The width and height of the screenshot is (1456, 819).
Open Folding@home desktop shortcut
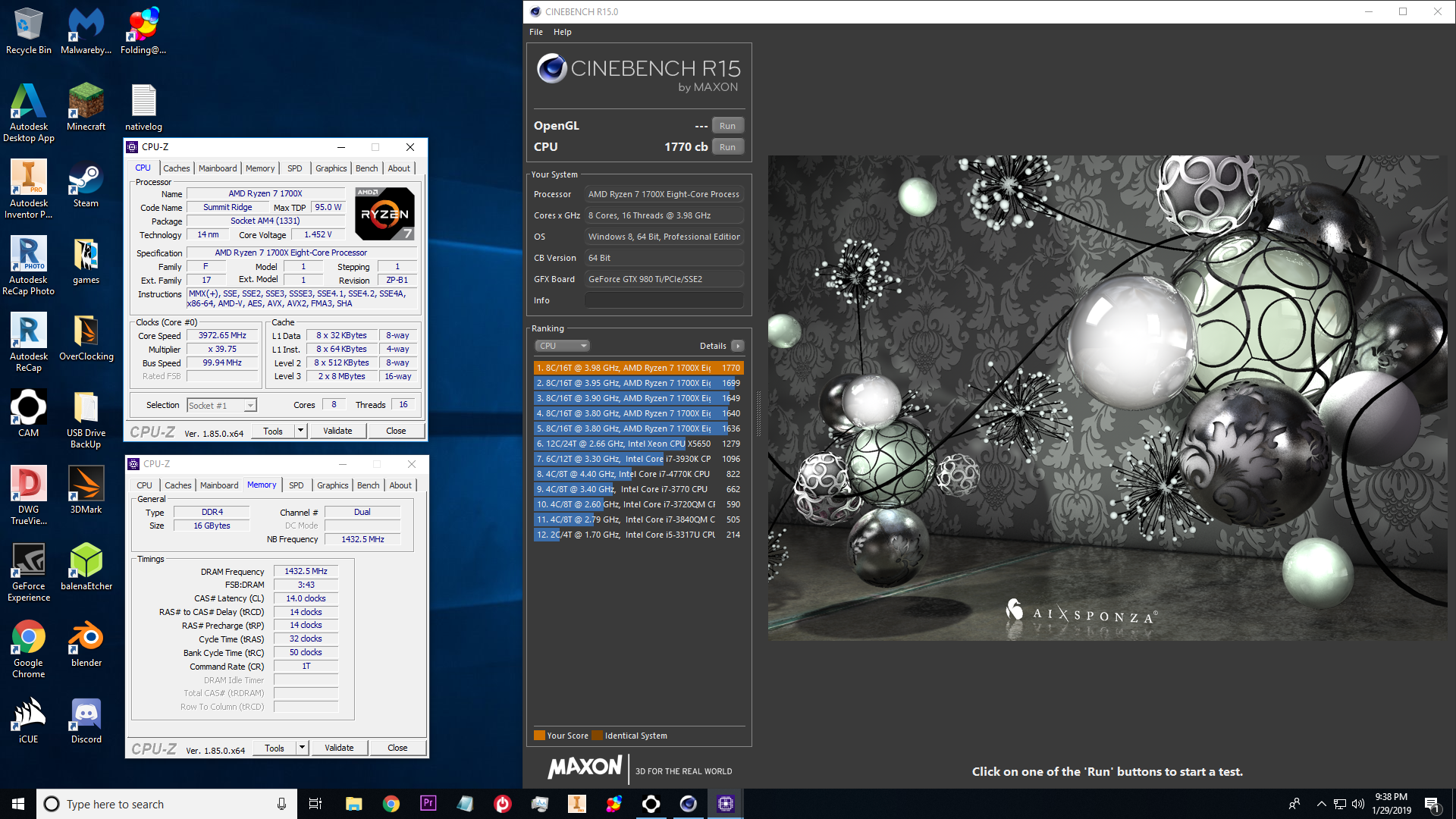click(143, 30)
